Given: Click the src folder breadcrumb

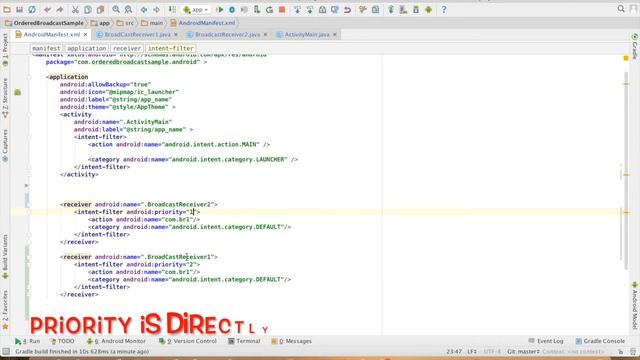Looking at the screenshot, I should coord(125,23).
